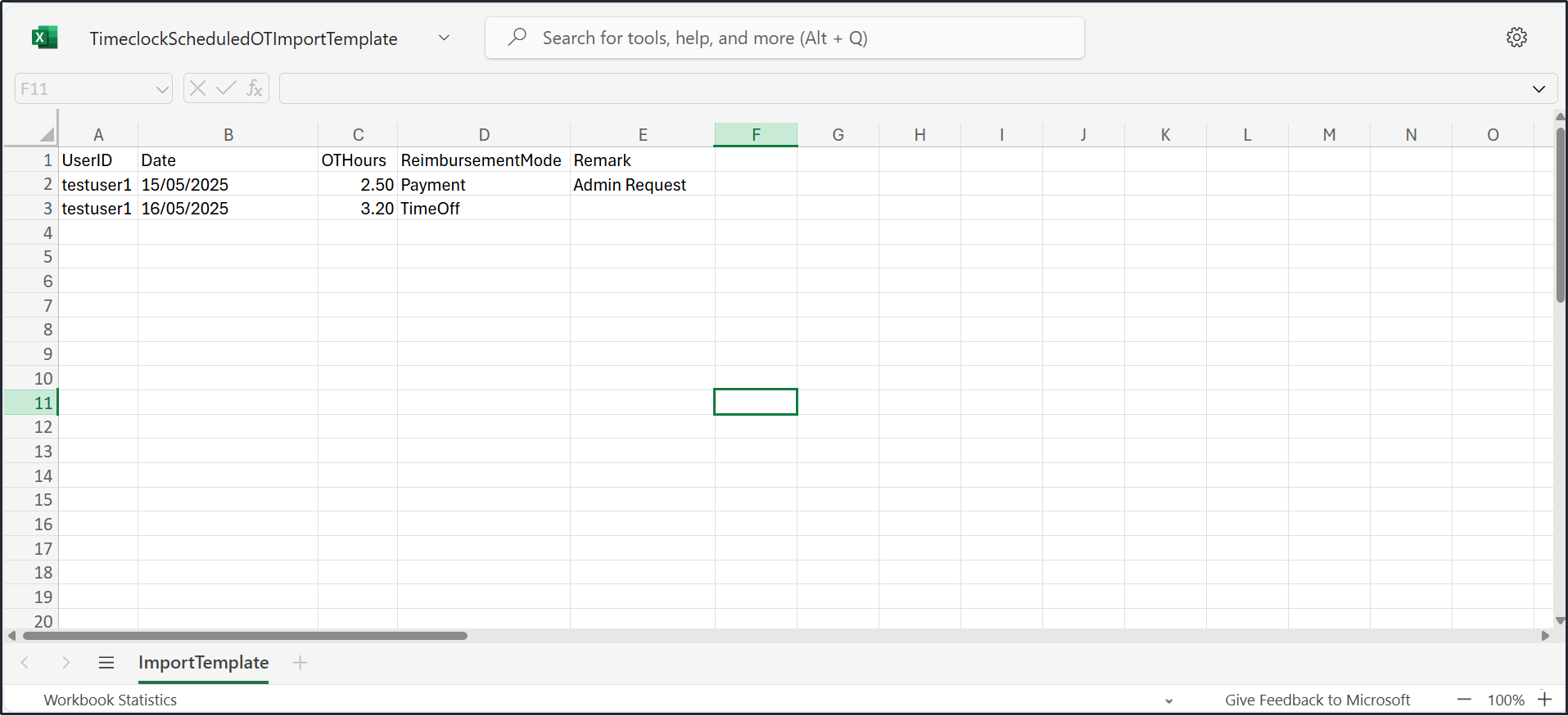Select the TimeOff cell
This screenshot has width=1568, height=716.
click(x=484, y=209)
